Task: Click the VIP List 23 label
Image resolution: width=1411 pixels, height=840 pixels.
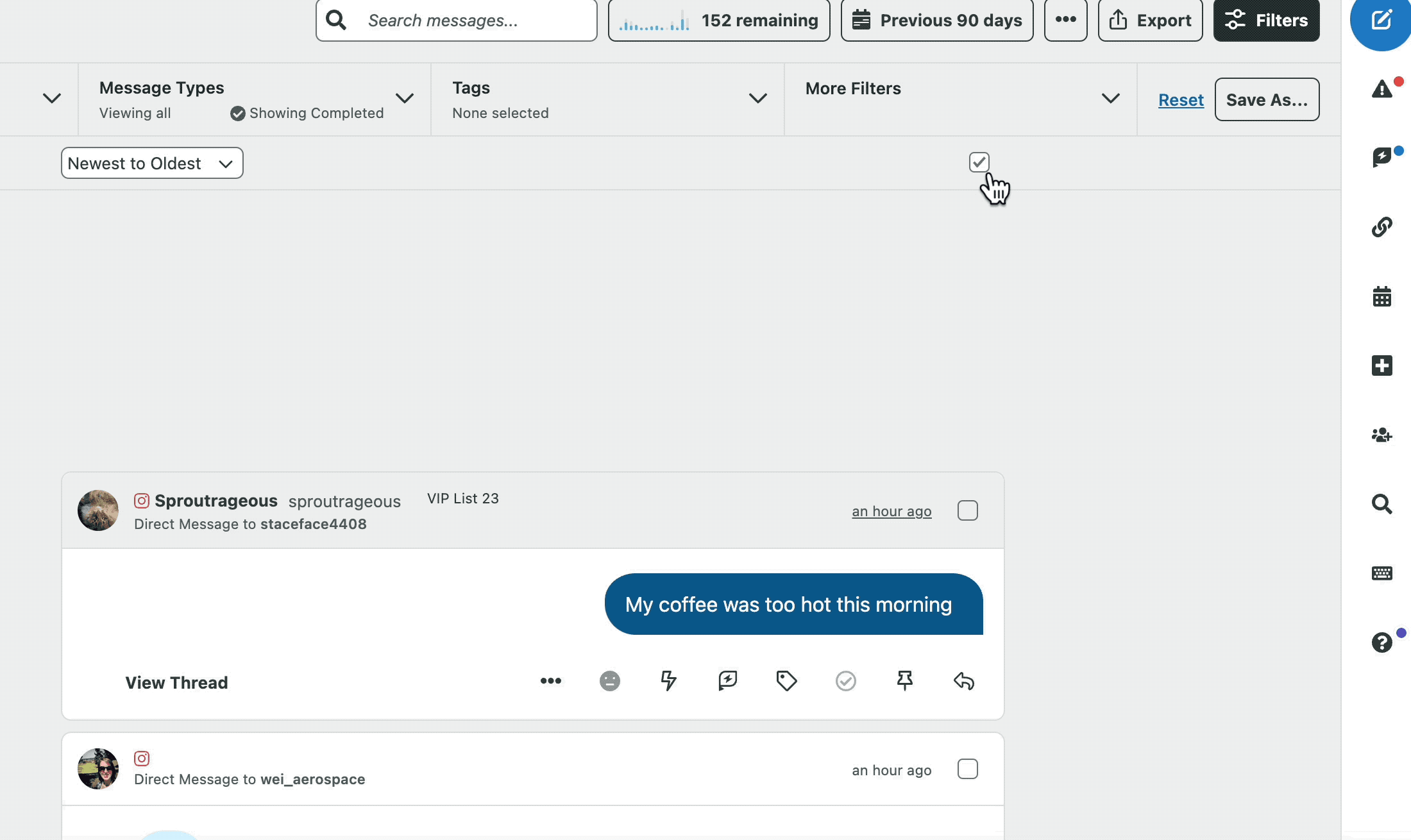Action: click(x=463, y=499)
